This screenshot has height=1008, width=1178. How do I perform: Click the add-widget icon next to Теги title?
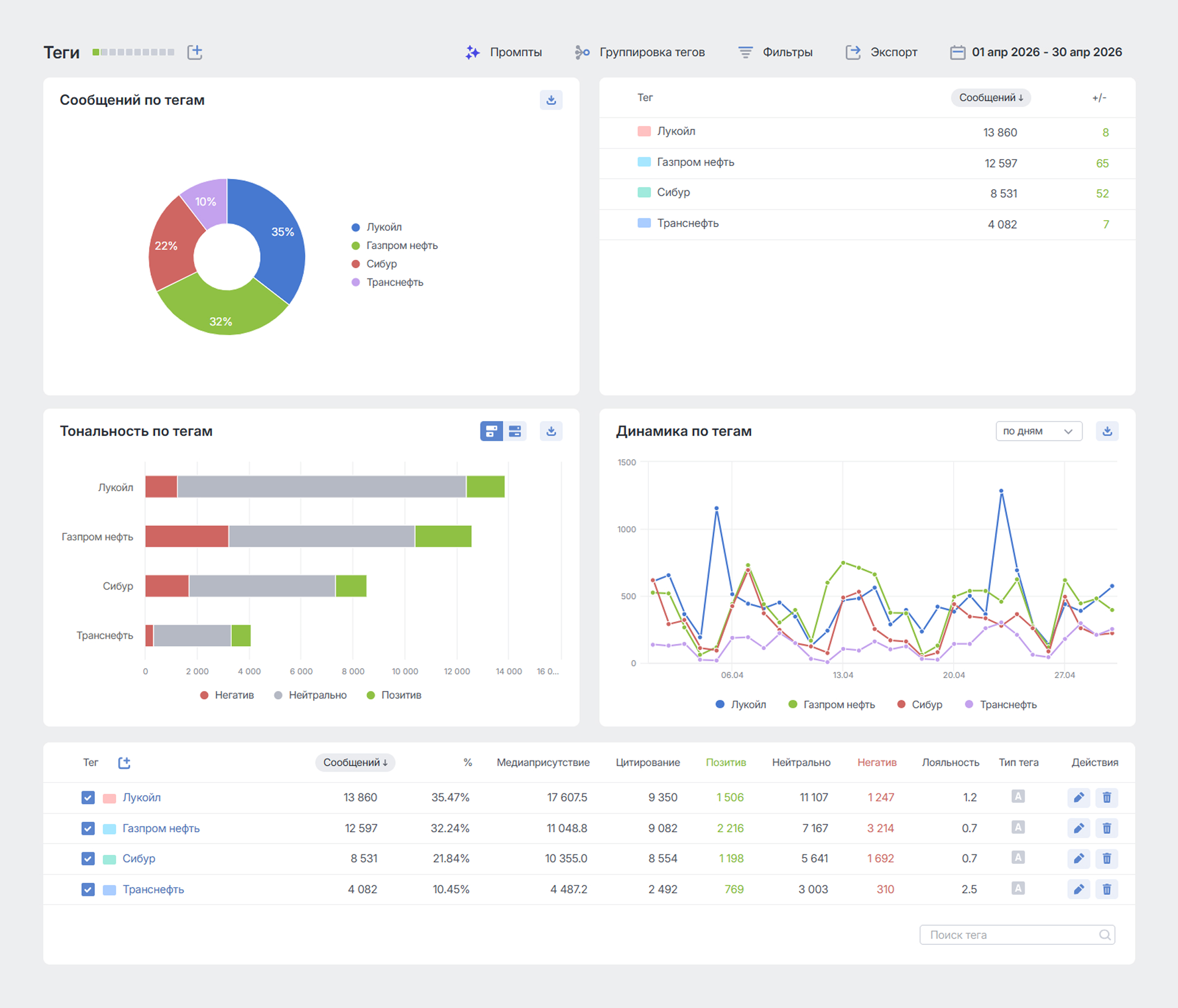point(195,52)
